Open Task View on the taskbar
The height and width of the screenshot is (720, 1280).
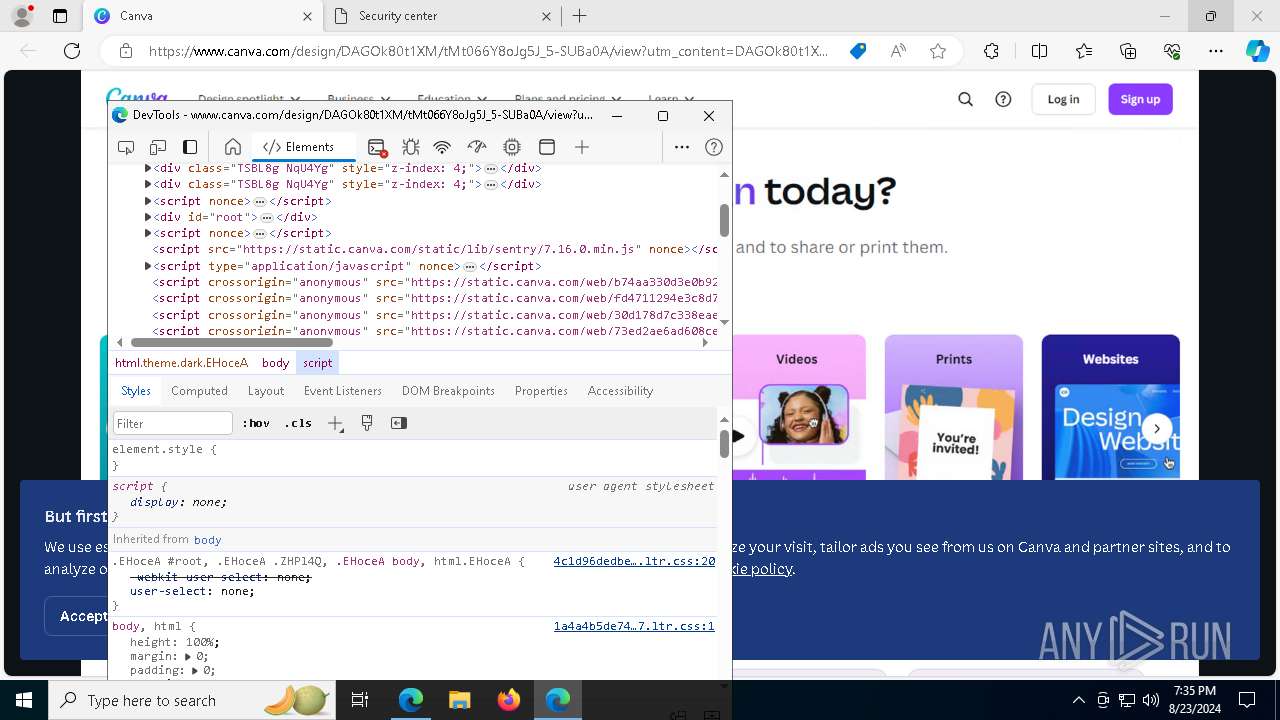(x=360, y=700)
